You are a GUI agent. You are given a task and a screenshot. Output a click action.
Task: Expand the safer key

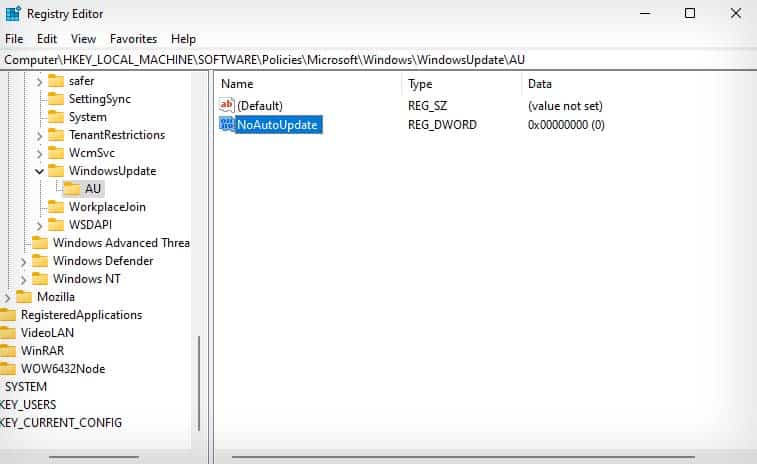[x=40, y=82]
